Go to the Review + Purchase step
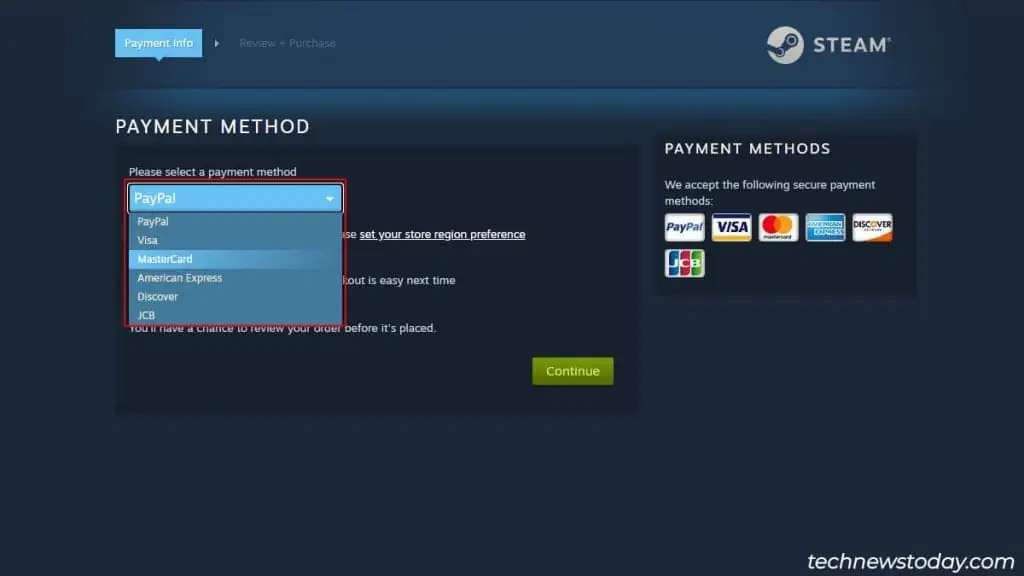The image size is (1024, 576). (x=287, y=44)
